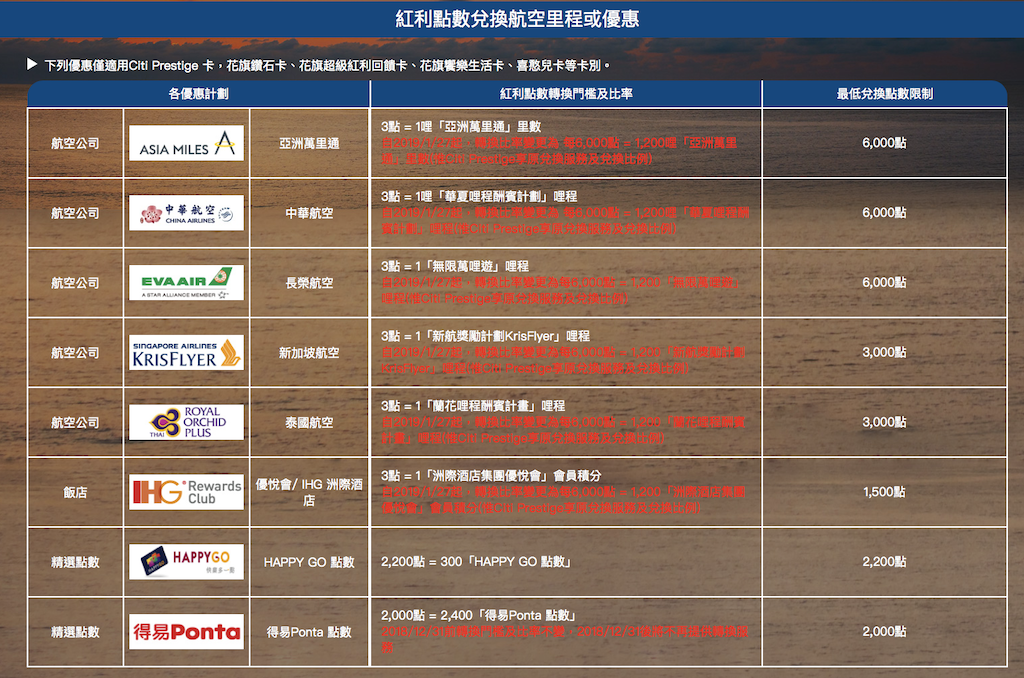The width and height of the screenshot is (1024, 678).
Task: Click 精選點數 in the HAPPY GO row
Action: point(75,562)
